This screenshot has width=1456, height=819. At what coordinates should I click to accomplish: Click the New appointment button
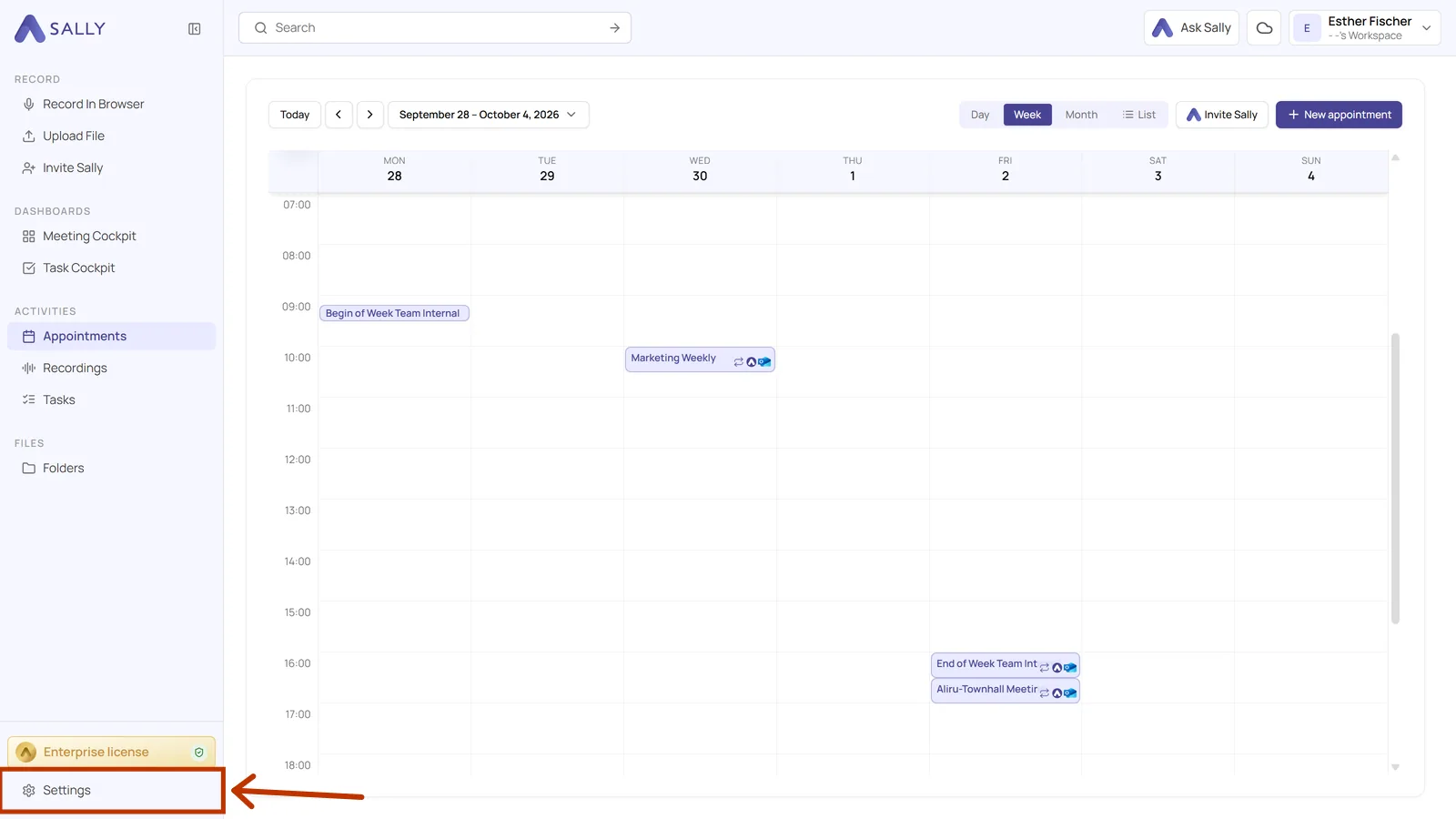pos(1339,115)
